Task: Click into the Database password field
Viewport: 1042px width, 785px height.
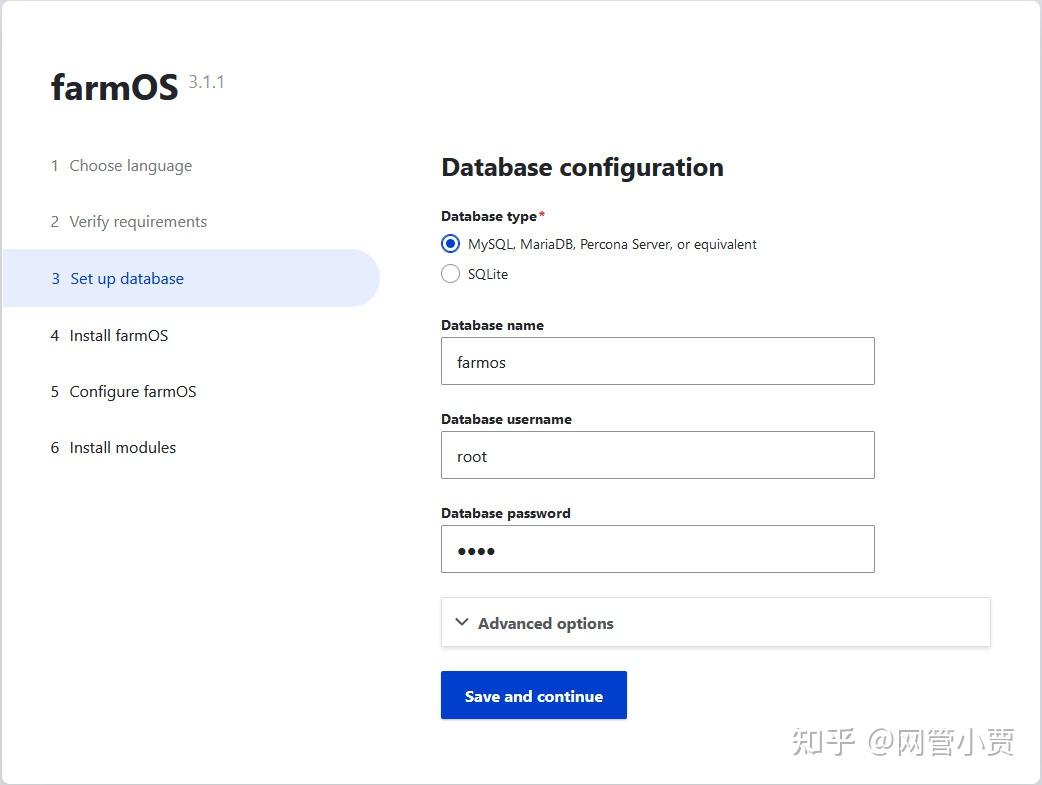Action: tap(658, 549)
